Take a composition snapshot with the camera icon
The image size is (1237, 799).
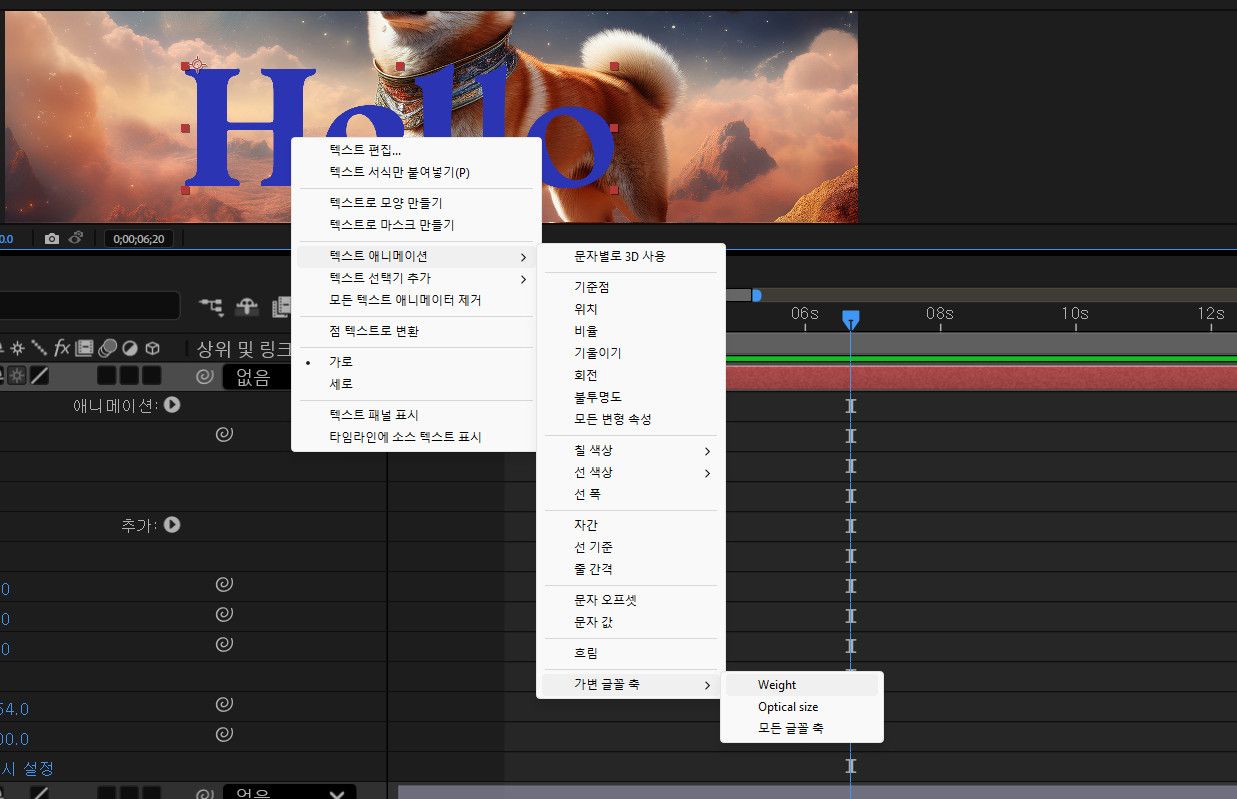coord(52,238)
